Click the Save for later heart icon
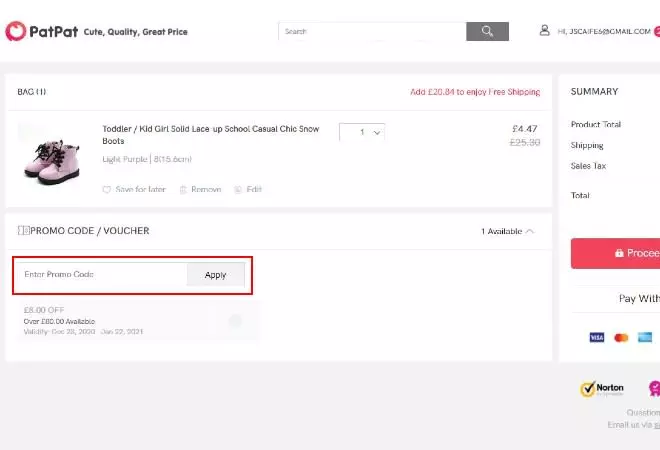The image size is (660, 450). [106, 189]
